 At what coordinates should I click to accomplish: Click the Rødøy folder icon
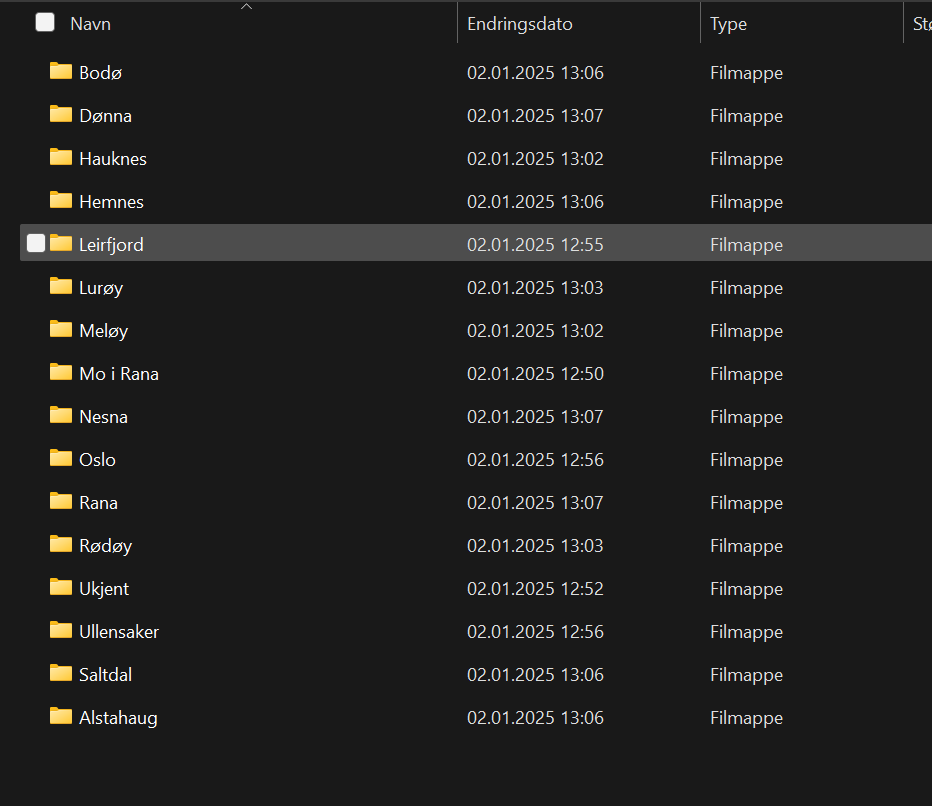pos(61,544)
